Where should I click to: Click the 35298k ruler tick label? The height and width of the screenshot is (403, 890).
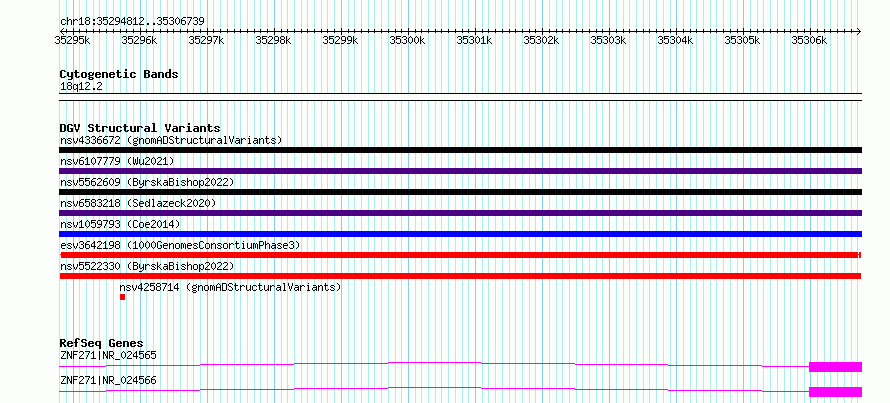point(273,40)
